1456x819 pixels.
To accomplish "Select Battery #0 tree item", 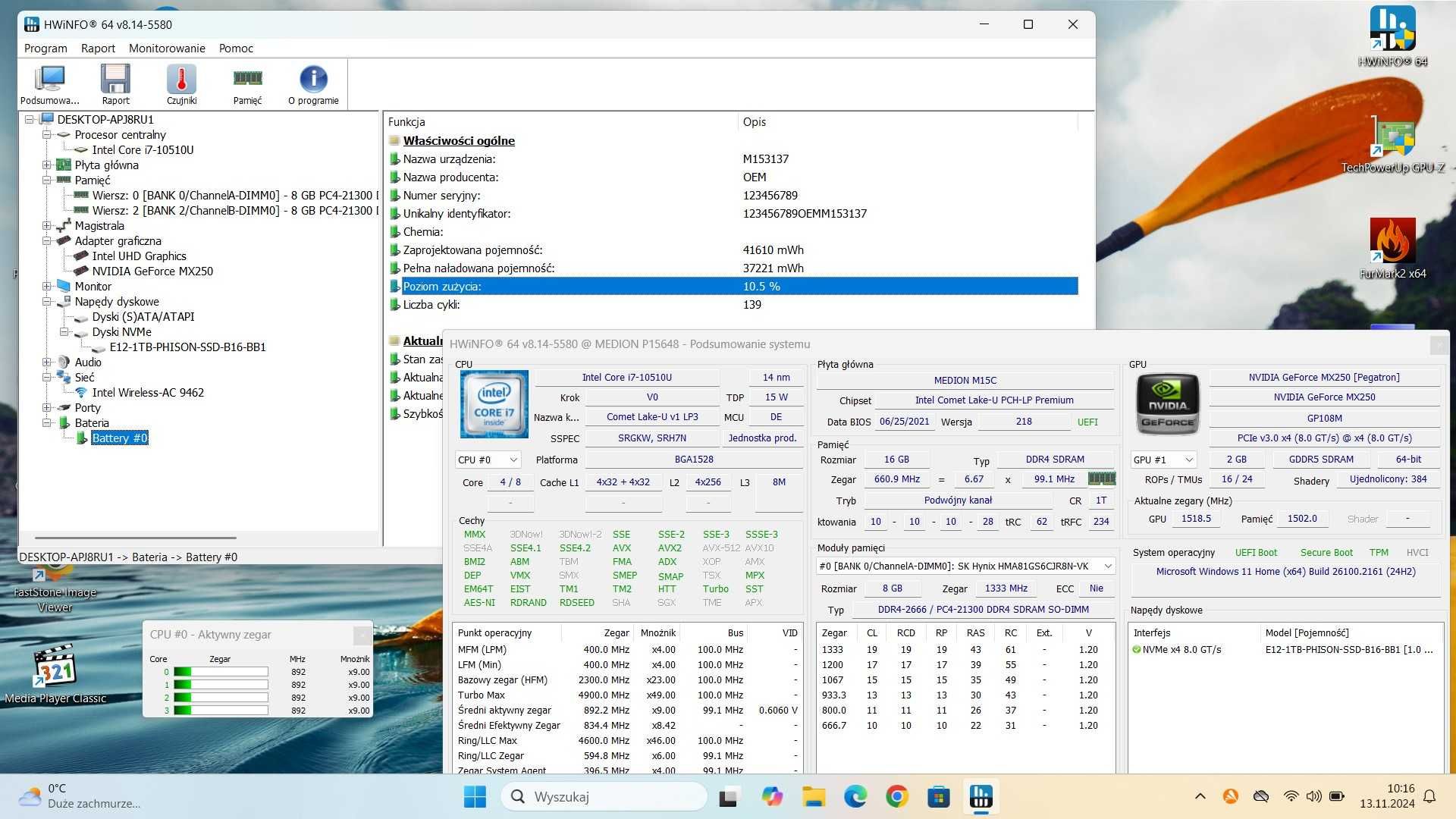I will tap(119, 438).
